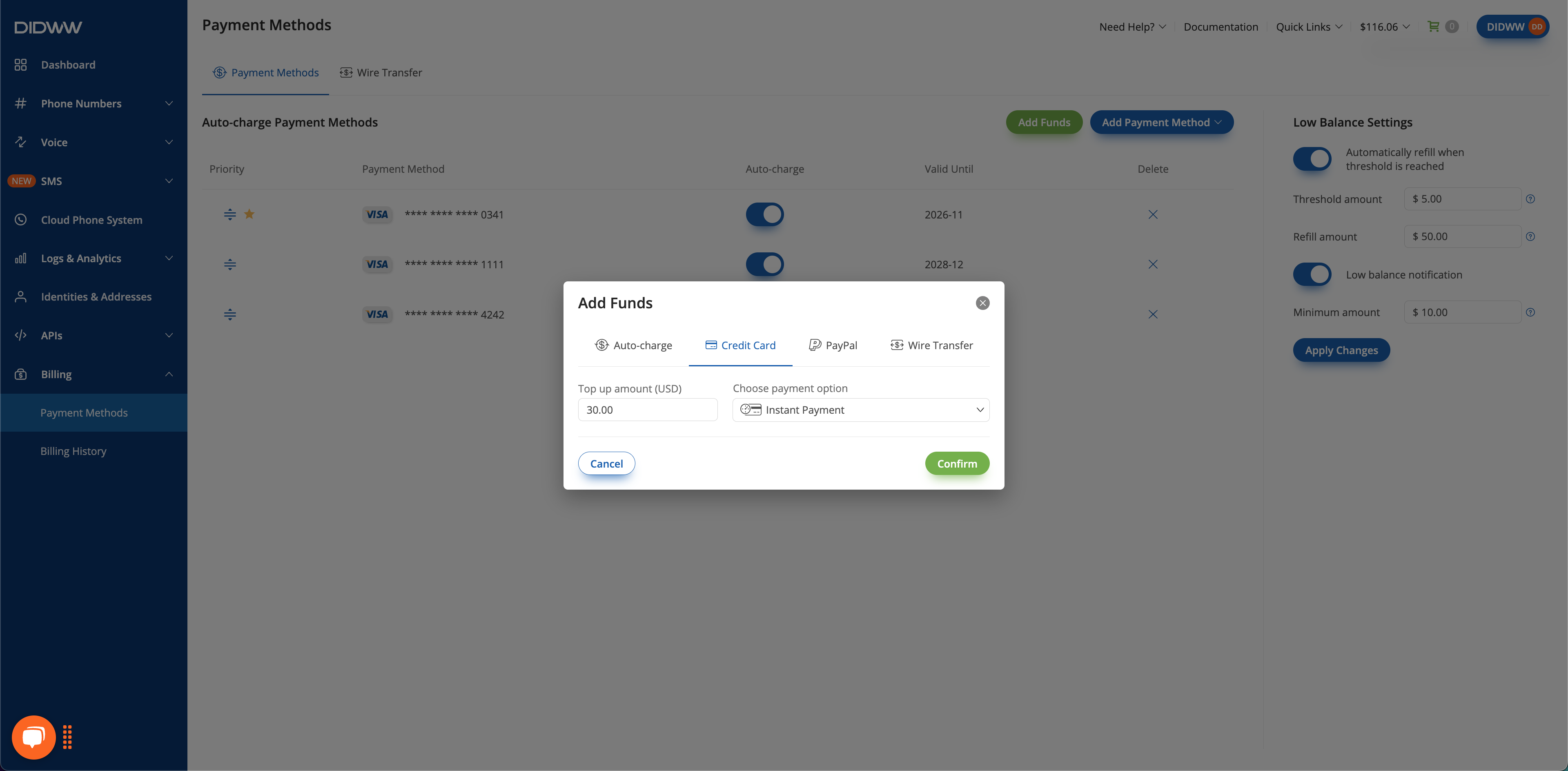Close the Add Funds dialog
This screenshot has width=1568, height=771.
tap(982, 303)
